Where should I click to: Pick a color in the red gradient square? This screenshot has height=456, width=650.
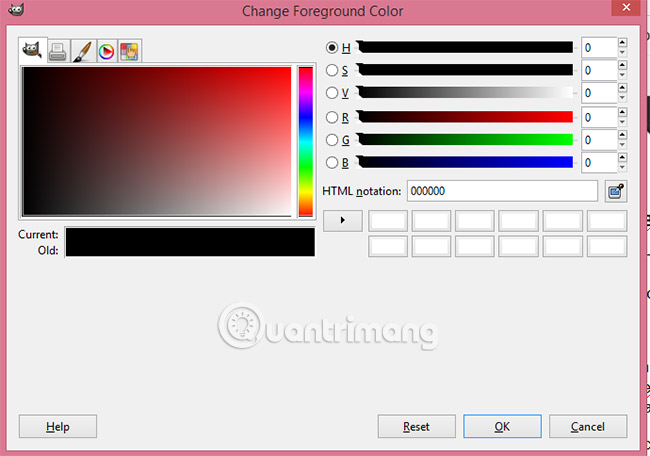pyautogui.click(x=157, y=141)
